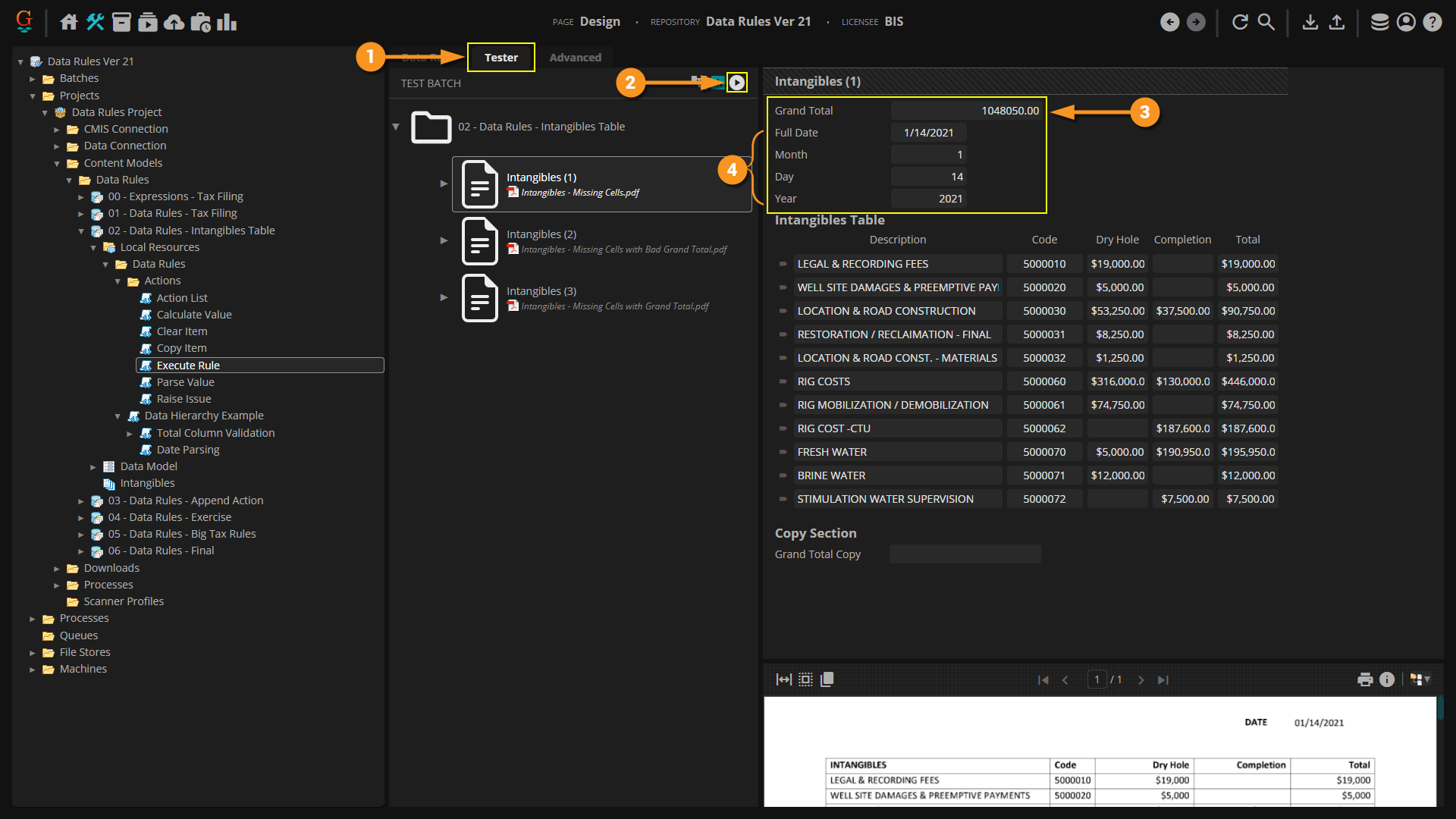Expand the Intangibles (2) document
Viewport: 1456px width, 819px height.
tap(444, 240)
